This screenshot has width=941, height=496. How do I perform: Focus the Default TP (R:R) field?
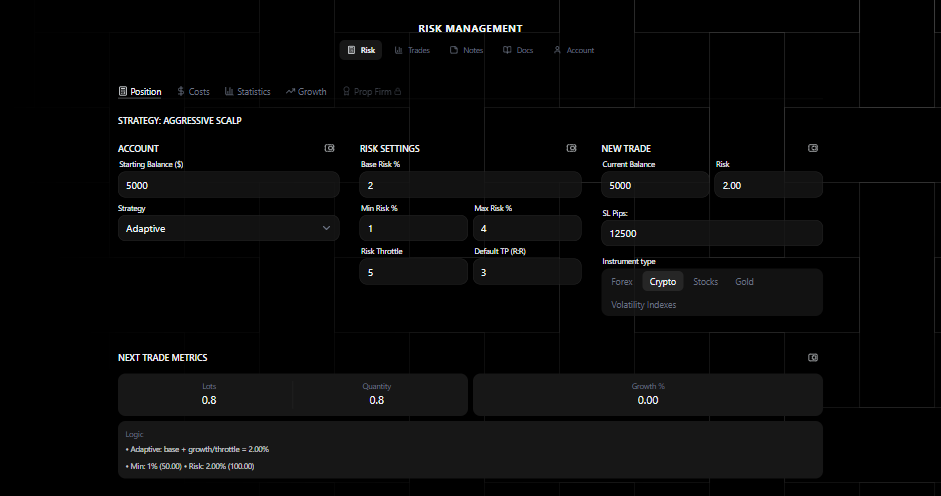528,272
